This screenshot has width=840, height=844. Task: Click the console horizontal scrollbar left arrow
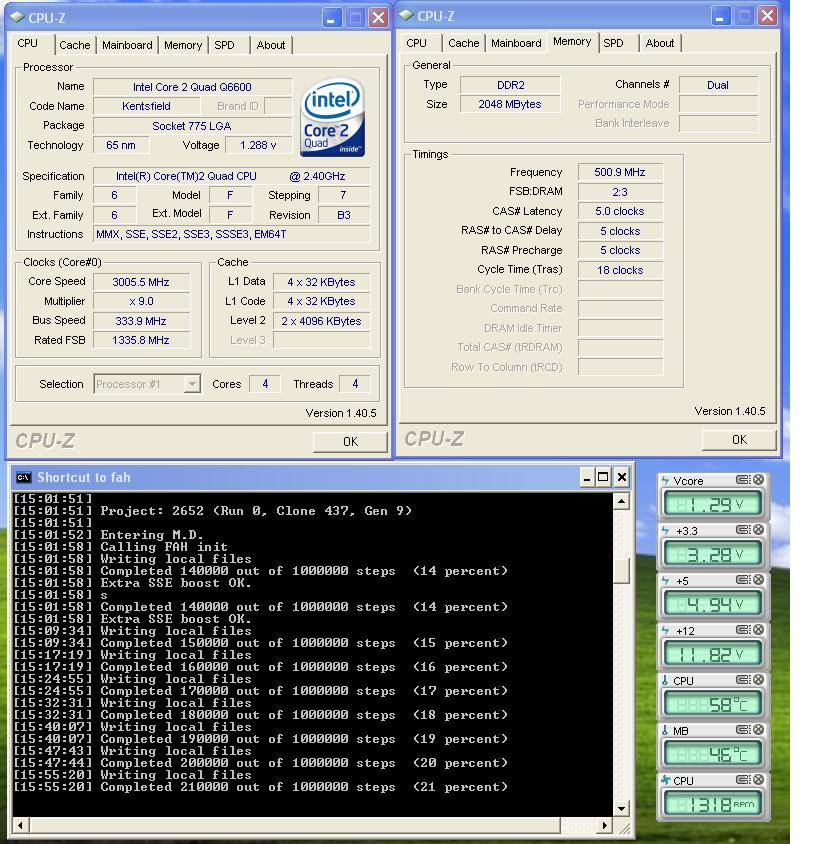click(20, 825)
